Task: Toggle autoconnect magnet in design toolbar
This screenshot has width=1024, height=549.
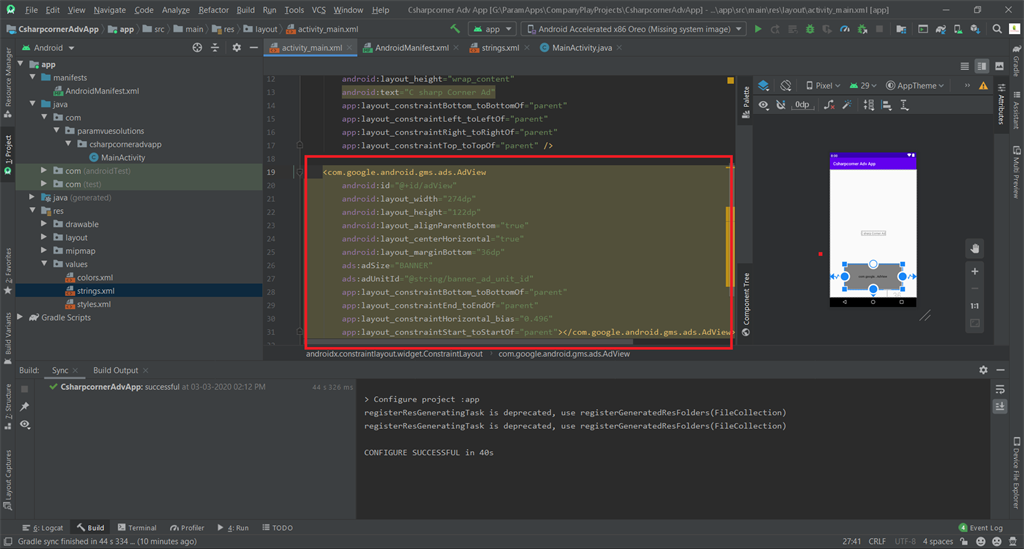Action: [x=781, y=105]
